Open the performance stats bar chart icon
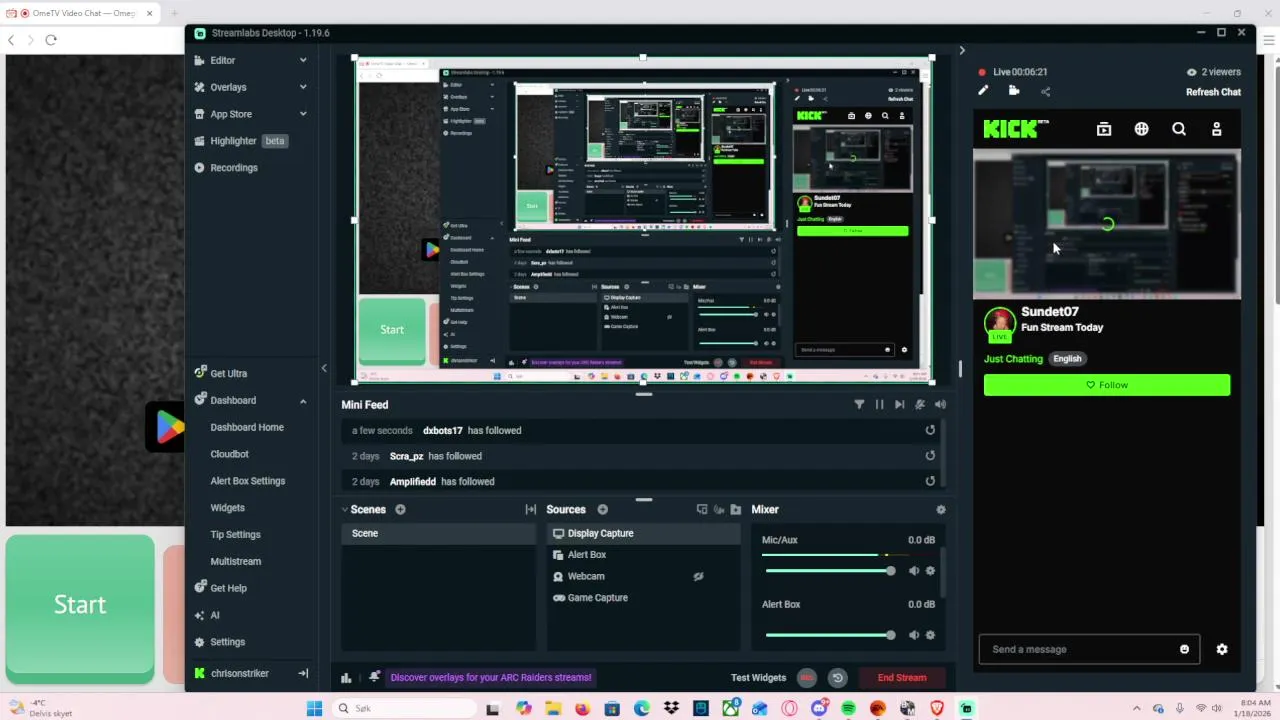The height and width of the screenshot is (720, 1280). pos(346,677)
